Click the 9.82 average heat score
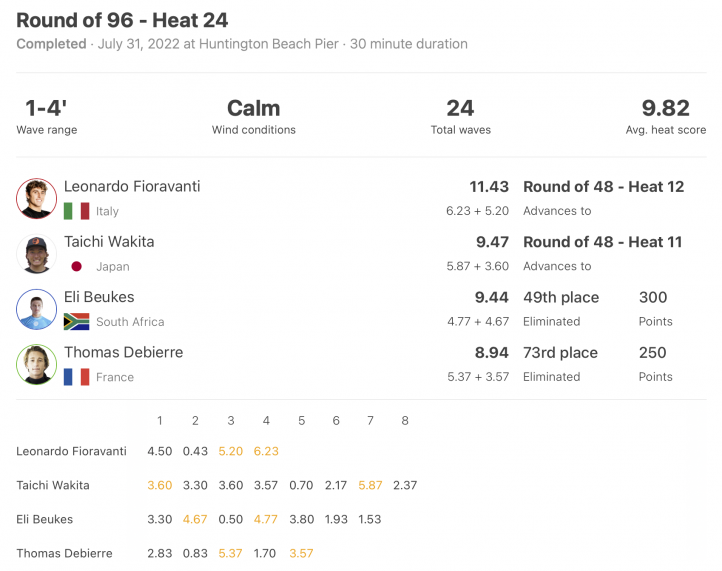This screenshot has height=571, width=722. tap(665, 109)
